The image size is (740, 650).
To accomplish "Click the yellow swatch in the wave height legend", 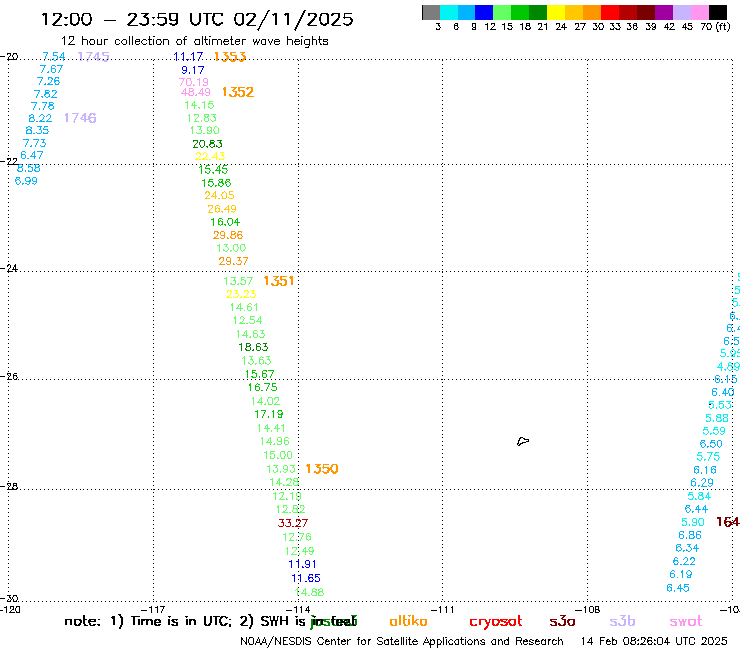I will [556, 12].
